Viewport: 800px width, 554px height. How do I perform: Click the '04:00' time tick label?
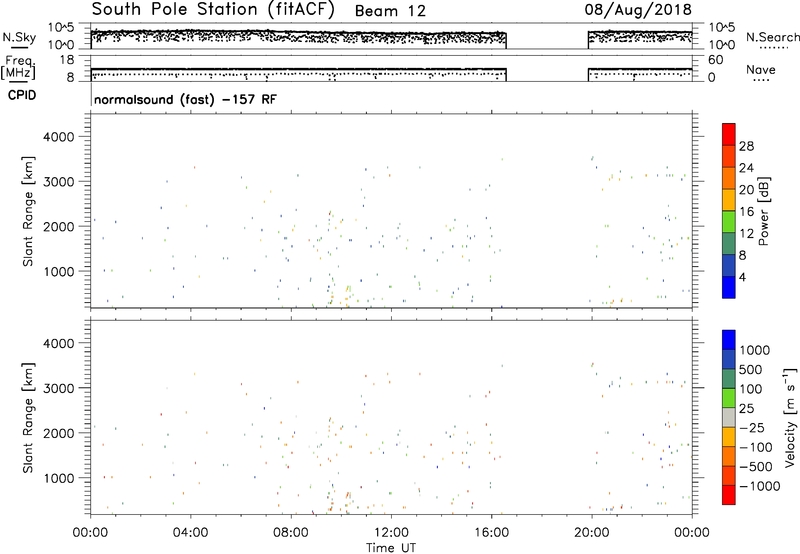pyautogui.click(x=190, y=533)
